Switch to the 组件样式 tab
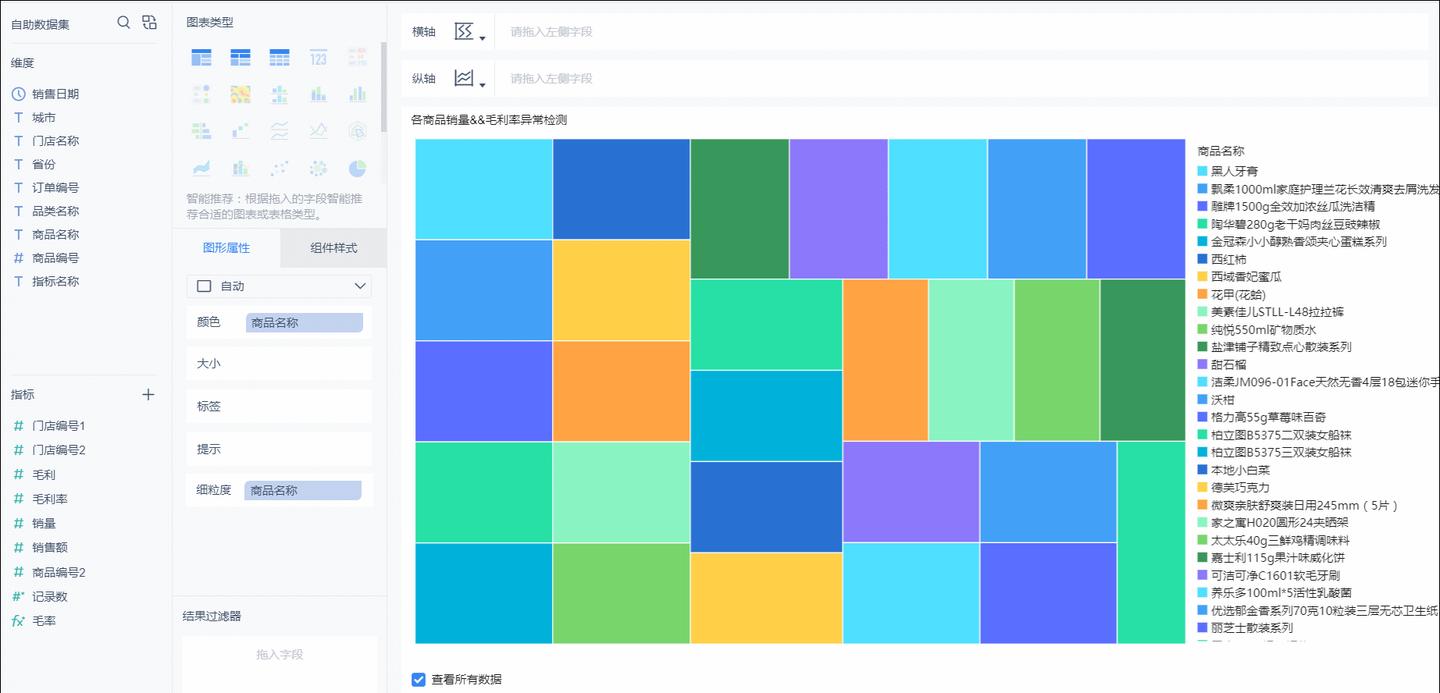This screenshot has width=1440, height=693. point(332,247)
